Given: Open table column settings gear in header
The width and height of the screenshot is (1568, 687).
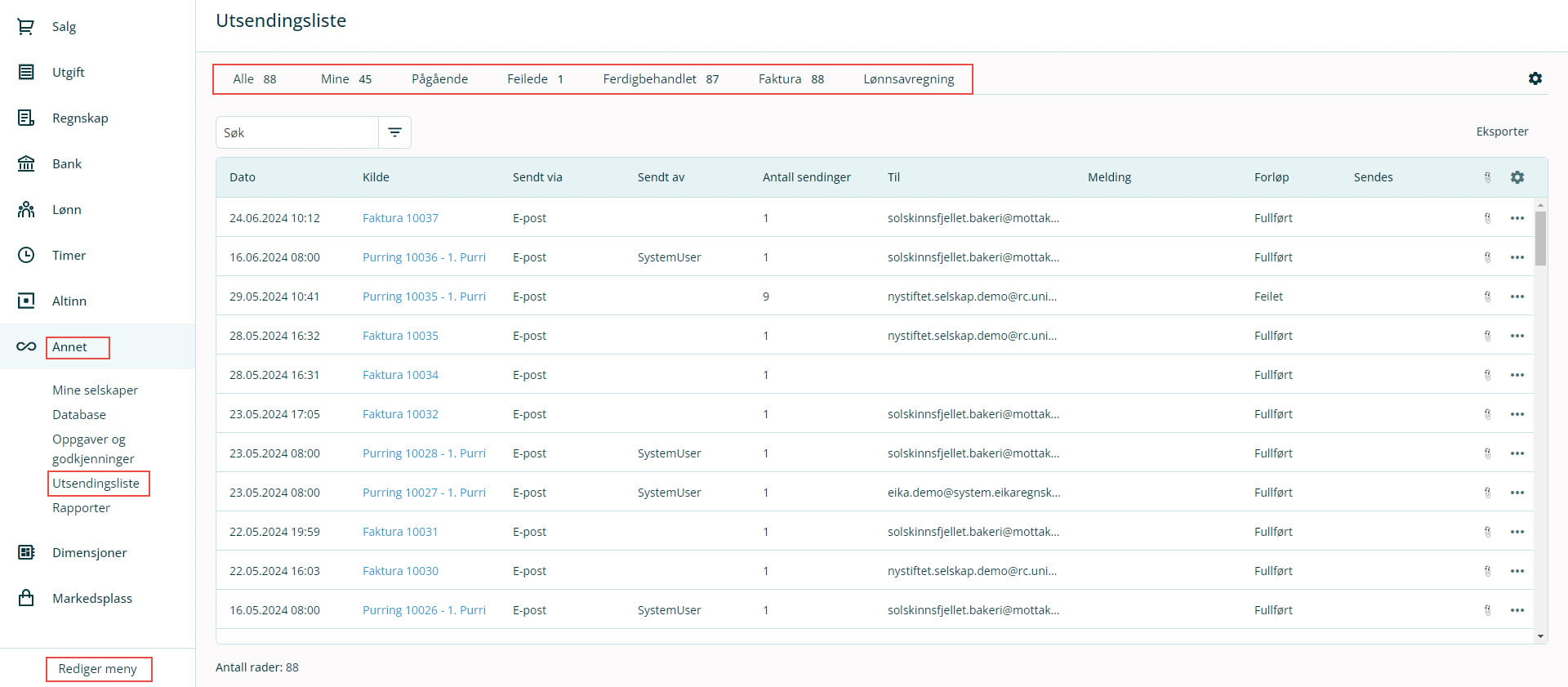Looking at the screenshot, I should click(x=1517, y=177).
